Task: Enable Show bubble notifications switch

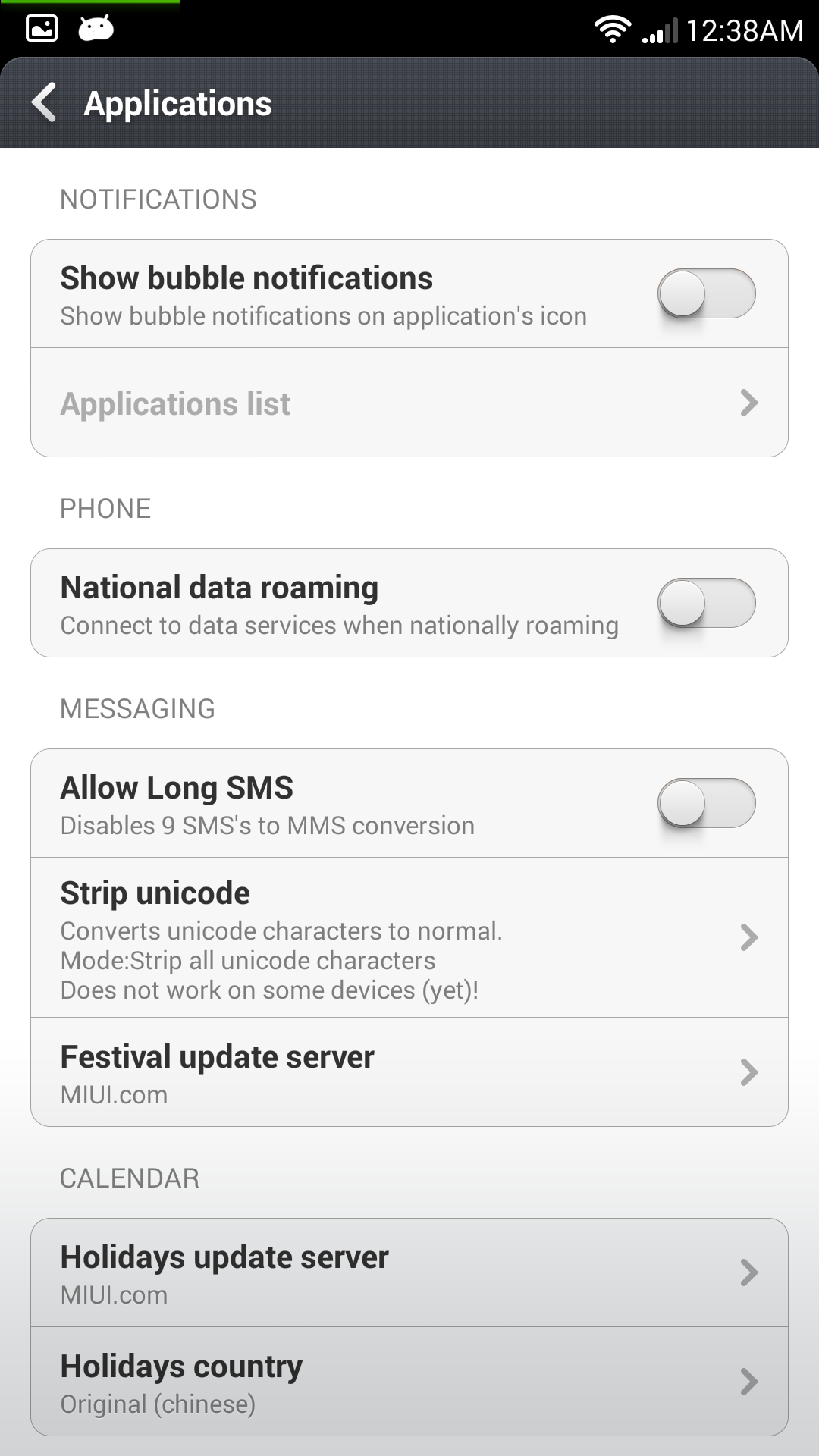Action: click(706, 293)
